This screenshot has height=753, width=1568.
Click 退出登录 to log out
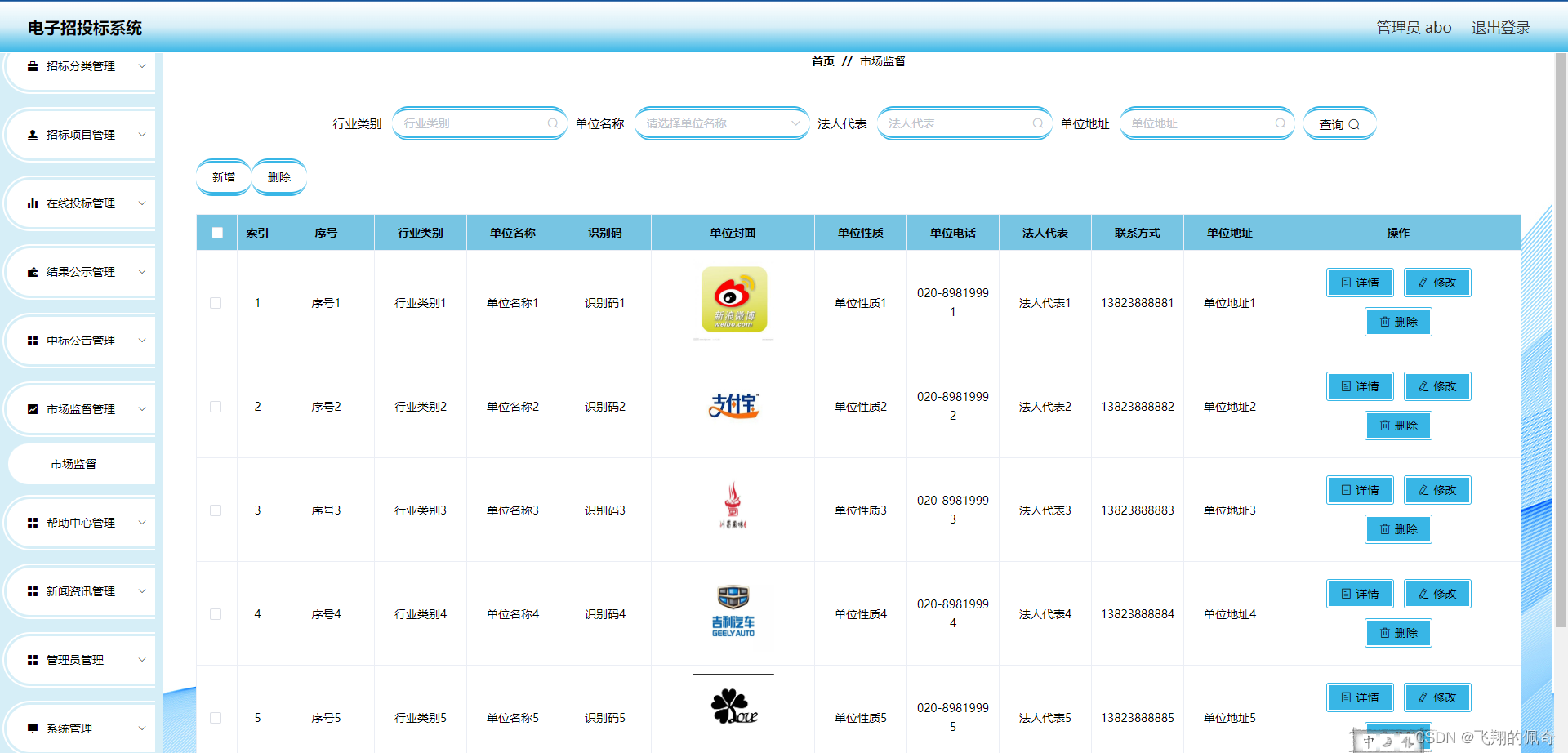pyautogui.click(x=1501, y=27)
